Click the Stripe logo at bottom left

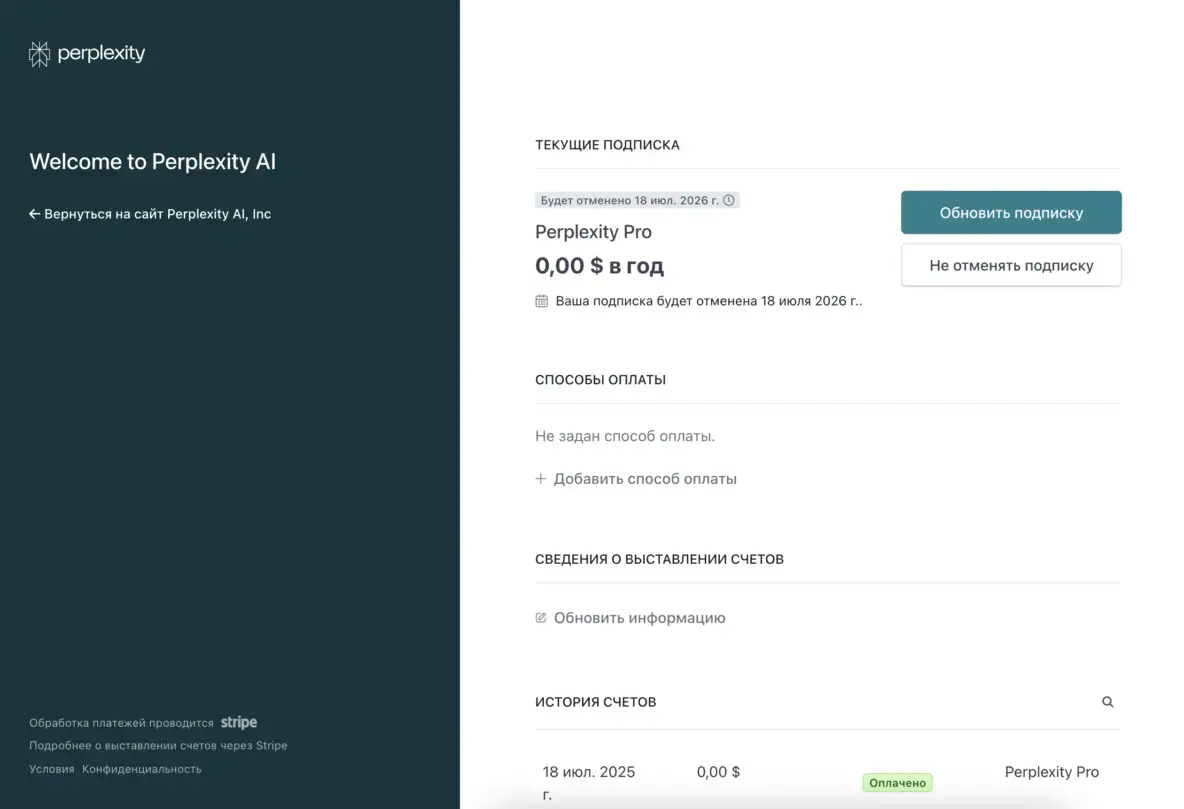click(238, 721)
